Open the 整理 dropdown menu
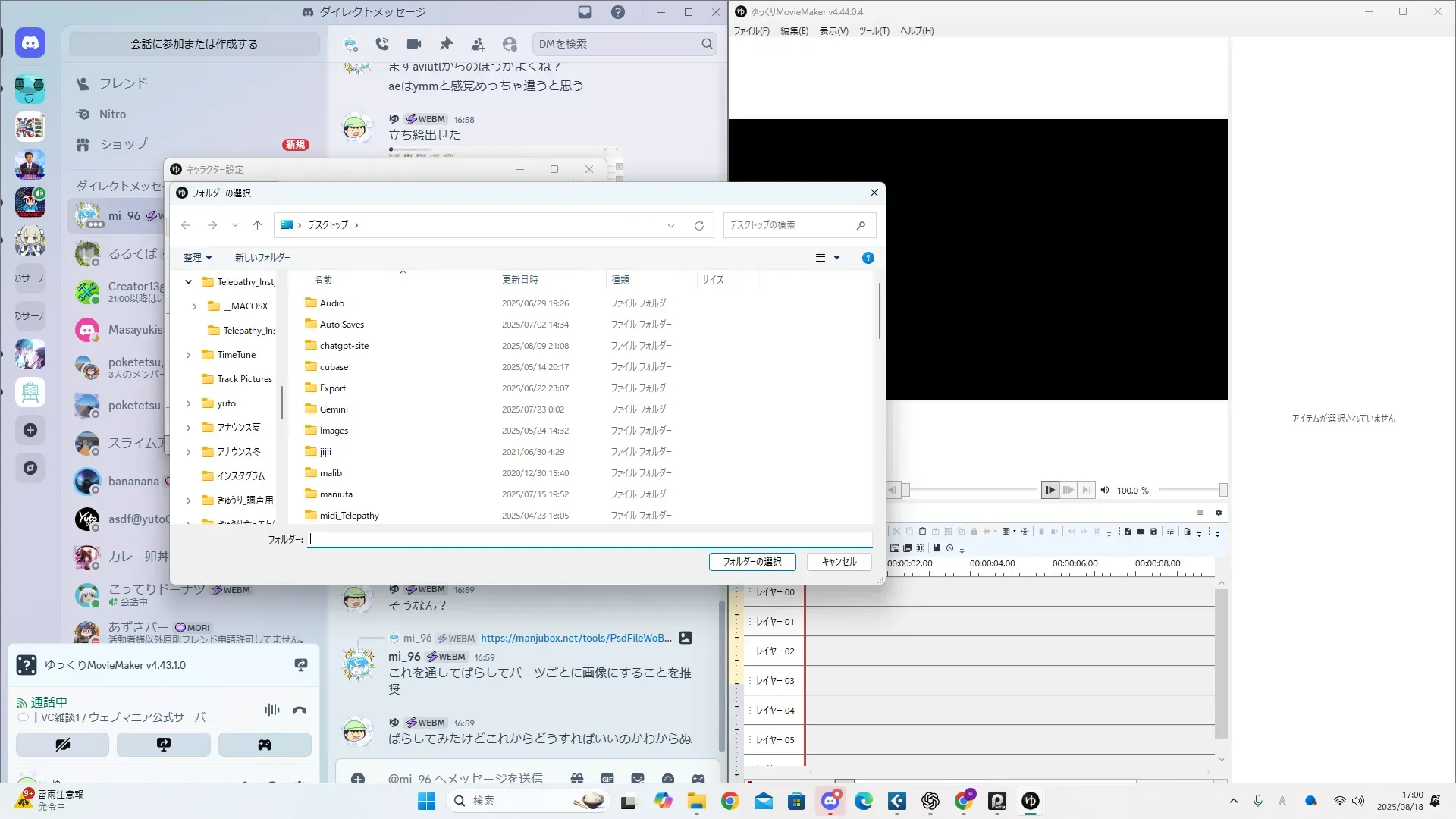 197,258
